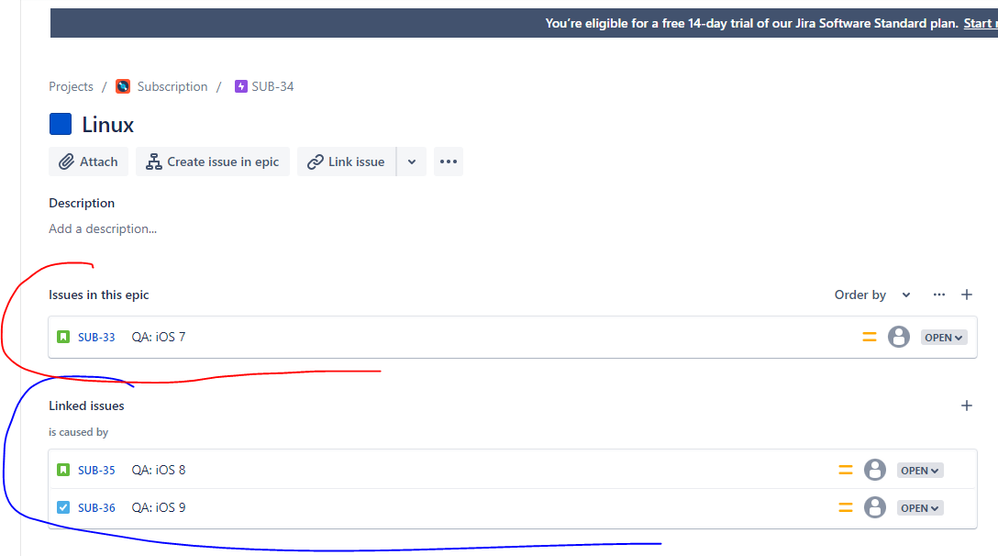Viewport: 998px width, 556px height.
Task: Click the Linux epic title
Action: [108, 125]
